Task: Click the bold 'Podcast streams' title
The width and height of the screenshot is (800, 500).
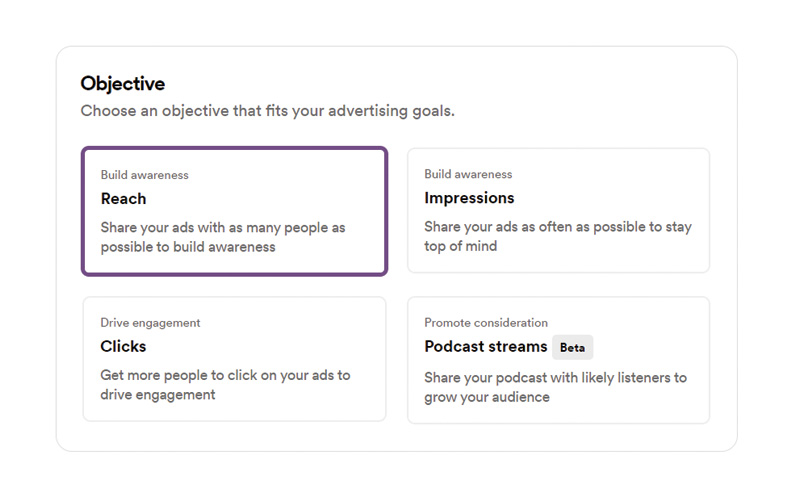Action: pyautogui.click(x=486, y=346)
